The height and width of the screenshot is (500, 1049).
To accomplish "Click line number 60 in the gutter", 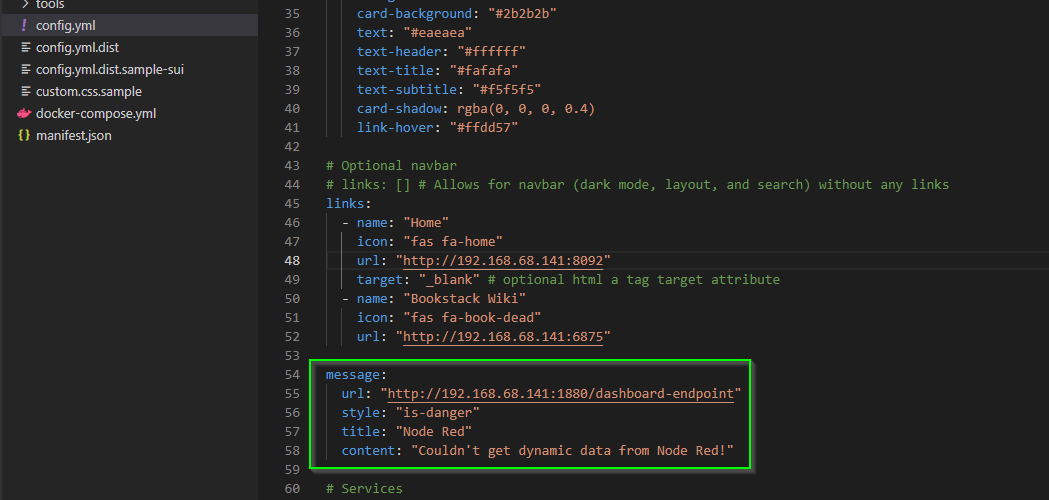I will coord(292,489).
